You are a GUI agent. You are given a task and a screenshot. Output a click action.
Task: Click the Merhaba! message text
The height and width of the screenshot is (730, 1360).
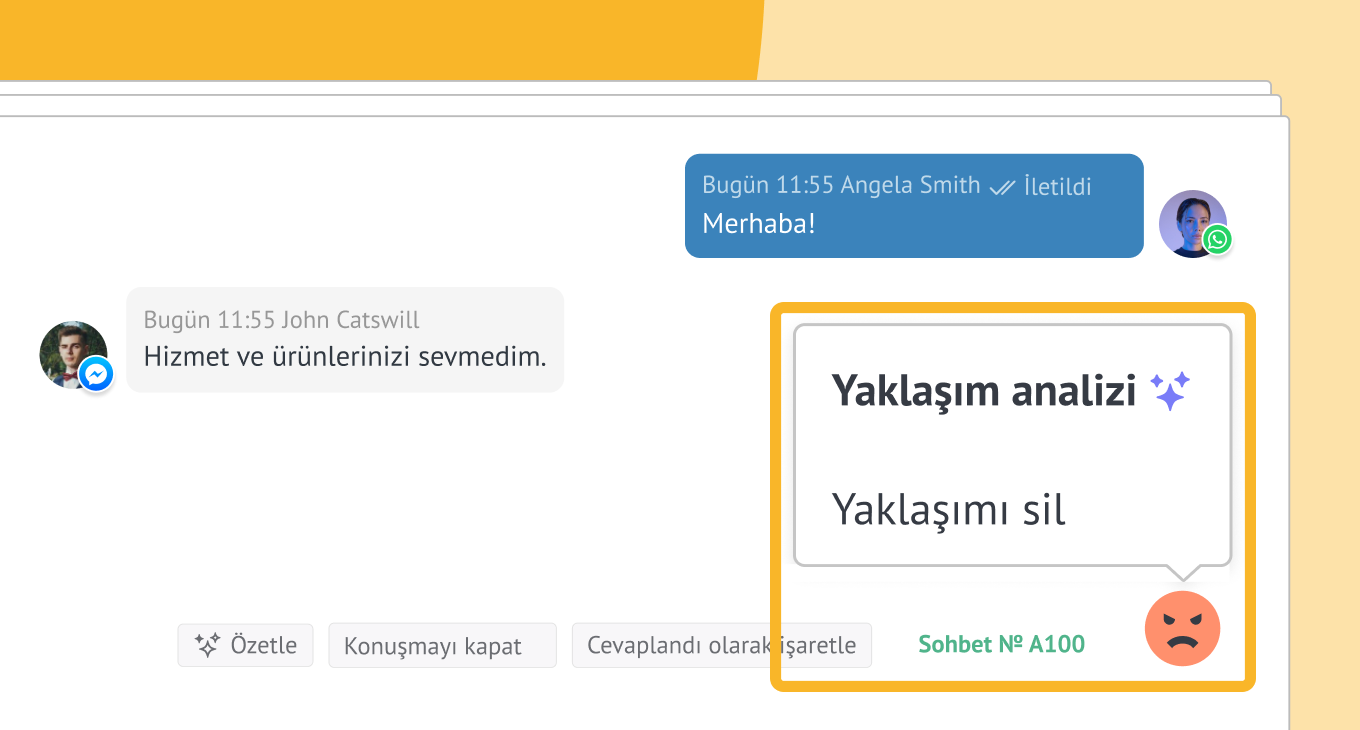pyautogui.click(x=759, y=223)
